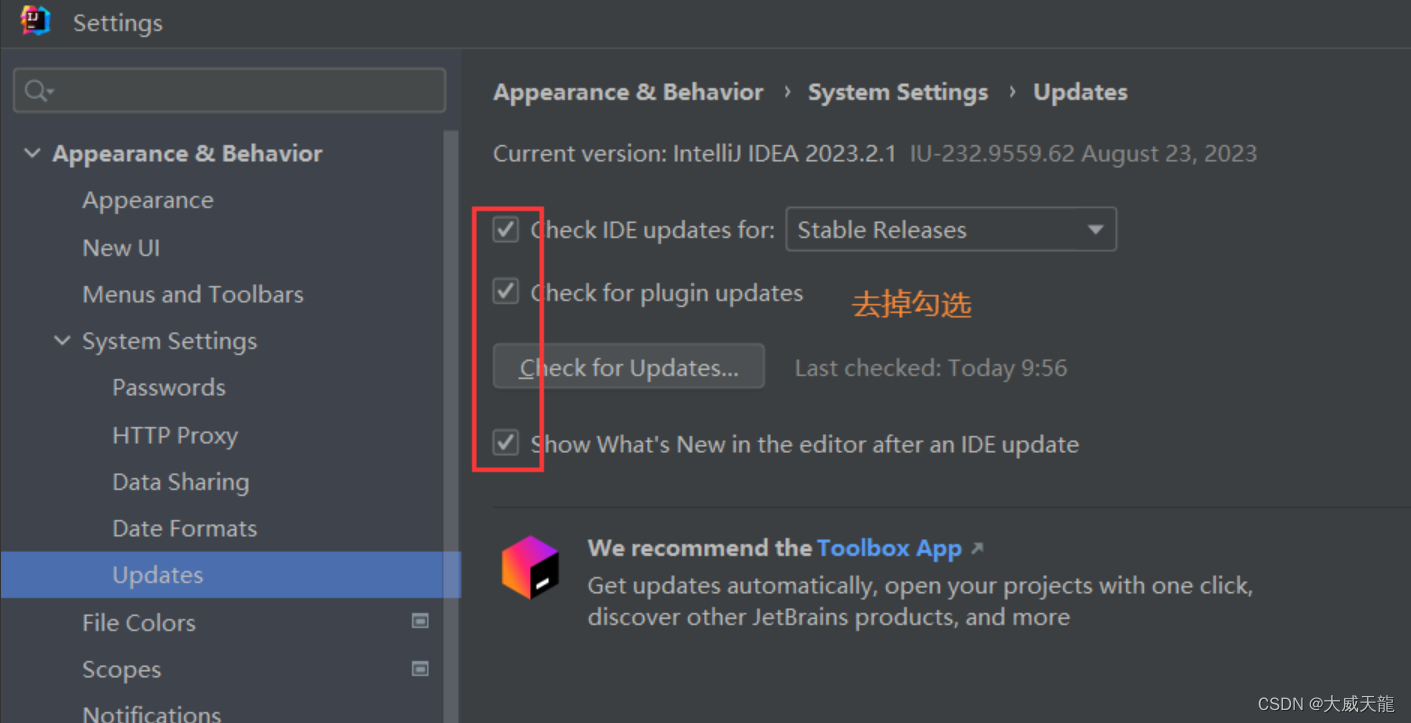The width and height of the screenshot is (1411, 723).
Task: Click Last checked: Today 9:56 text
Action: pyautogui.click(x=931, y=368)
